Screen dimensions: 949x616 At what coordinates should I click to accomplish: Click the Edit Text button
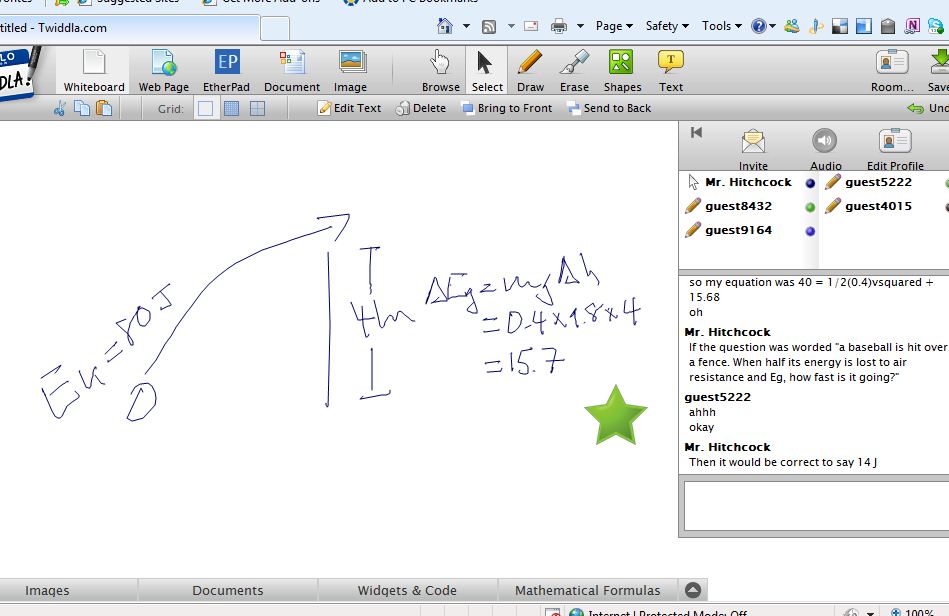(349, 108)
